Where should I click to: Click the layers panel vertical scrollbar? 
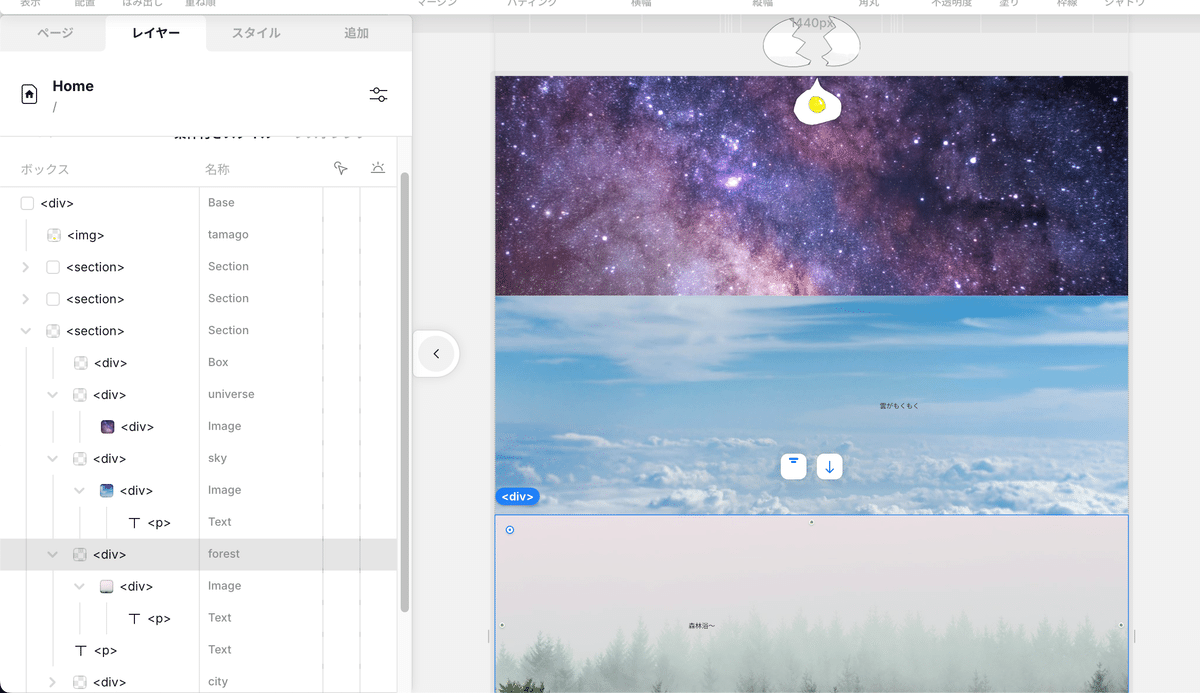[x=404, y=391]
